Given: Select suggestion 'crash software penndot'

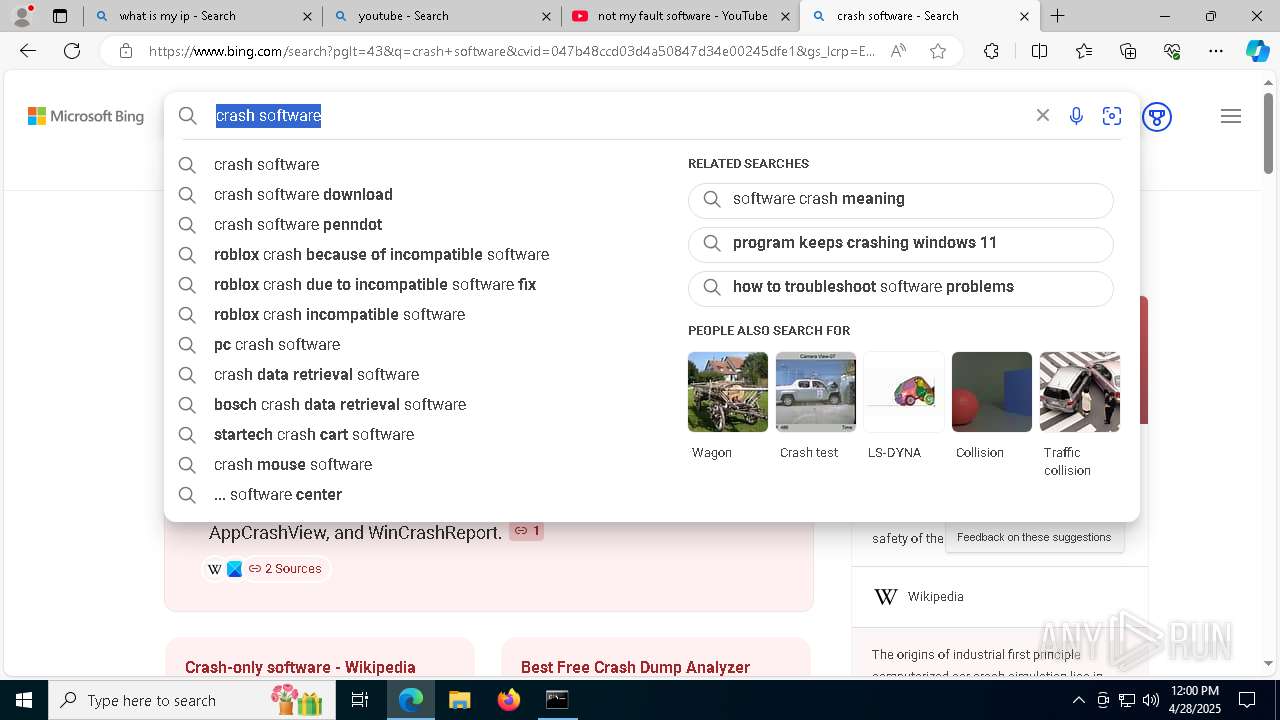Looking at the screenshot, I should (x=298, y=224).
